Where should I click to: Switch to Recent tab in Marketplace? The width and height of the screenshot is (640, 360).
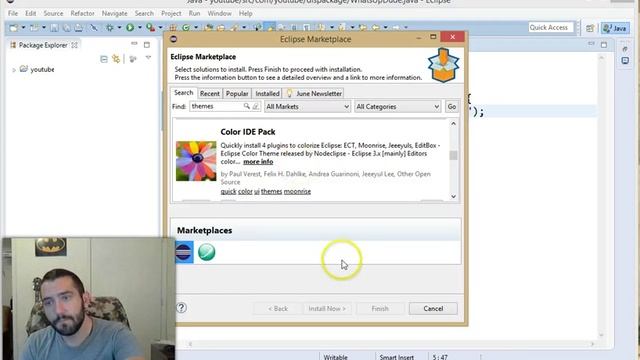point(210,93)
